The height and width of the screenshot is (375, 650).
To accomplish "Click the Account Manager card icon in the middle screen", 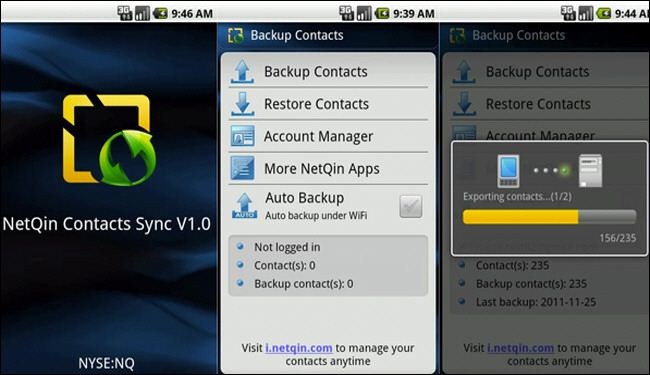I will click(x=242, y=136).
